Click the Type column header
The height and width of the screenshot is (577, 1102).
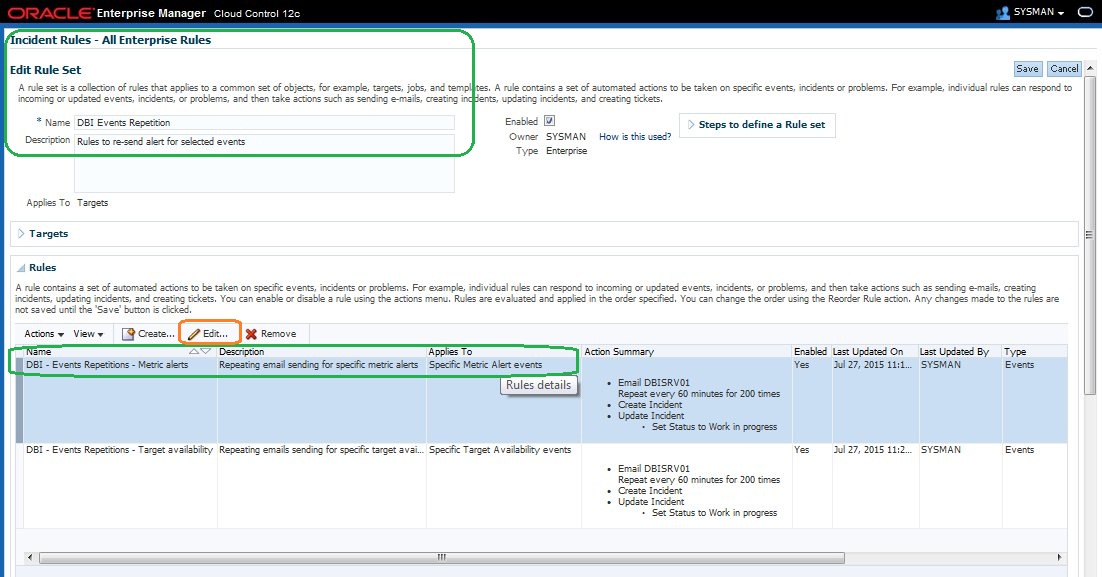point(1035,351)
